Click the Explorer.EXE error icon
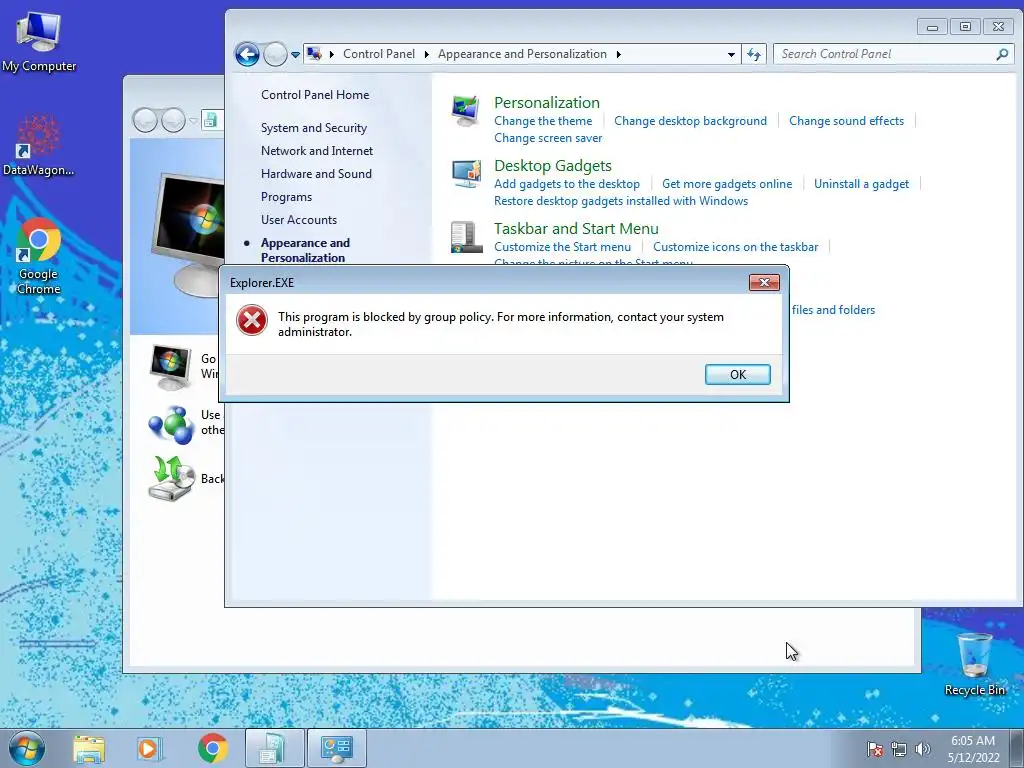1024x768 pixels. tap(252, 321)
